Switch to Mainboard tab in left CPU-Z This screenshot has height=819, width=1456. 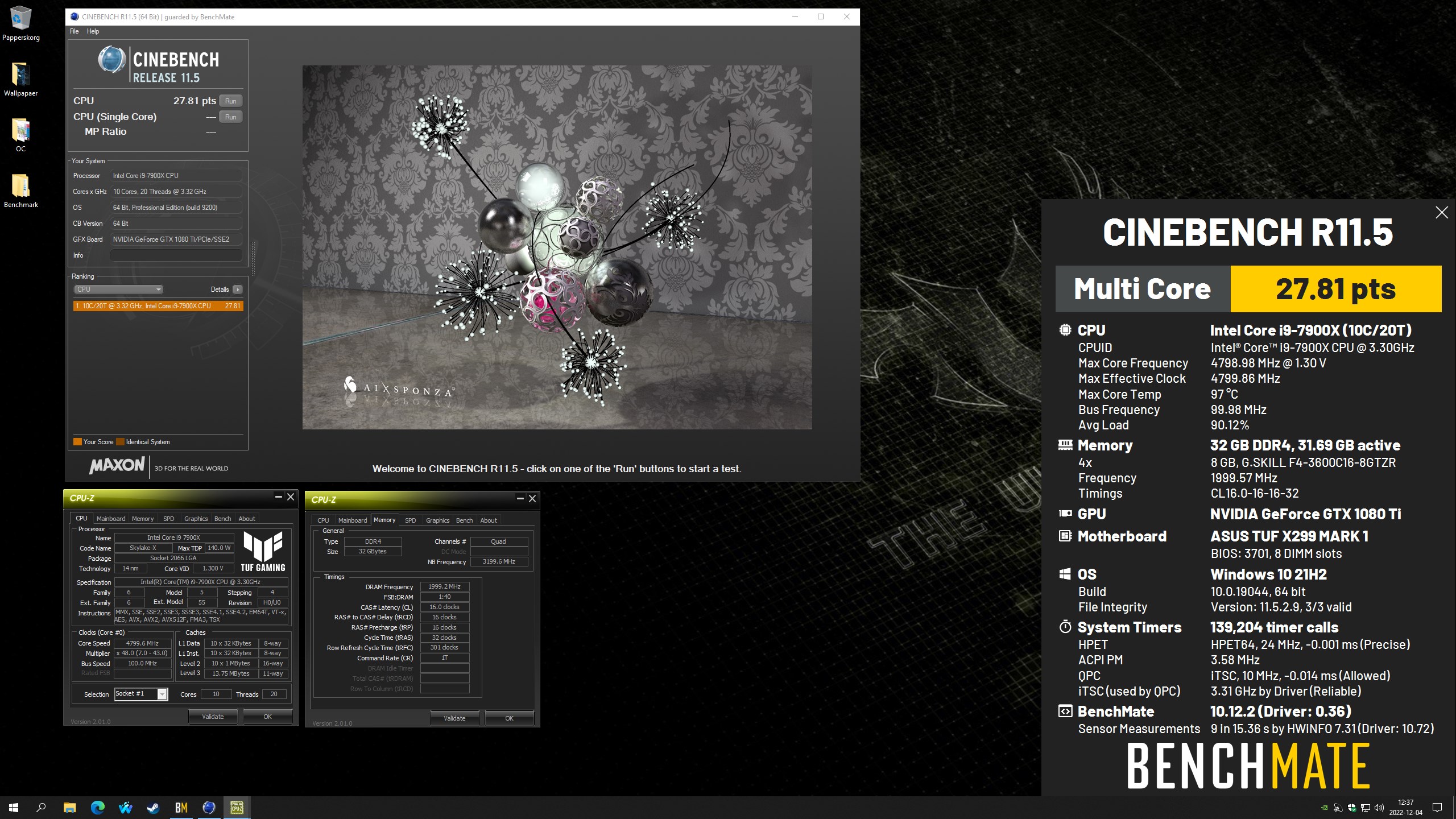(x=111, y=519)
